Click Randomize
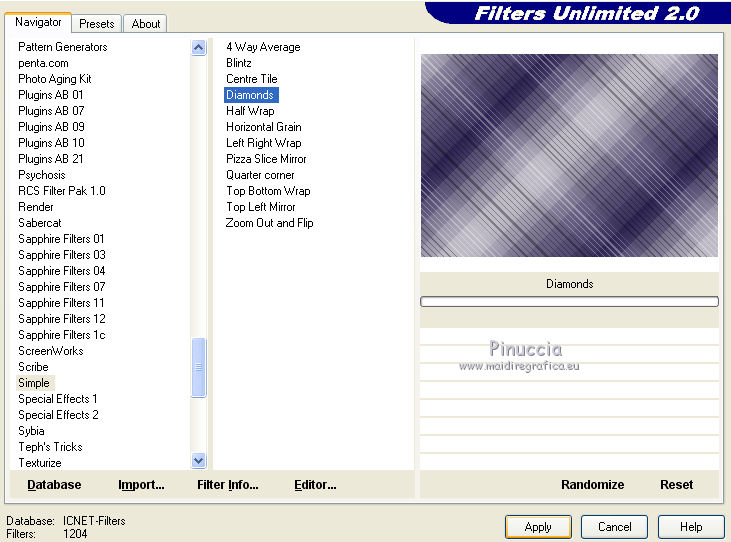Viewport: 731px width, 542px height. coord(593,485)
